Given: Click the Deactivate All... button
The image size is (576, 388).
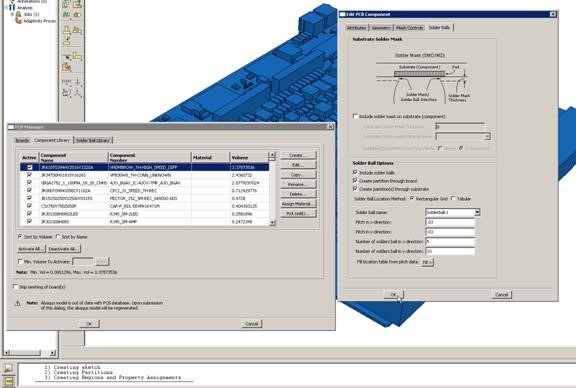Looking at the screenshot, I should pos(64,249).
